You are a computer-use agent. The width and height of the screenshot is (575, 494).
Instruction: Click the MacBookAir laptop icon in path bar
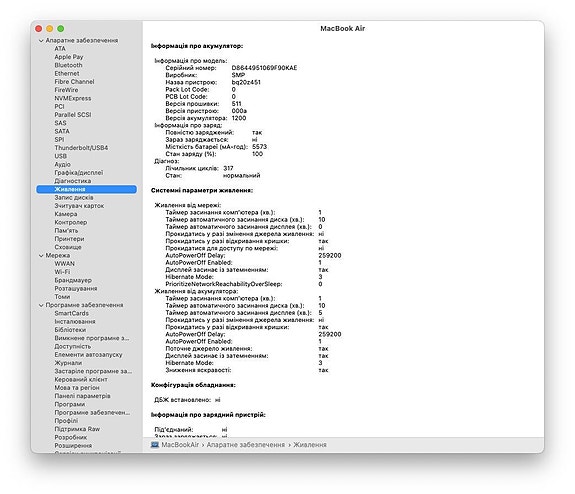coord(155,444)
